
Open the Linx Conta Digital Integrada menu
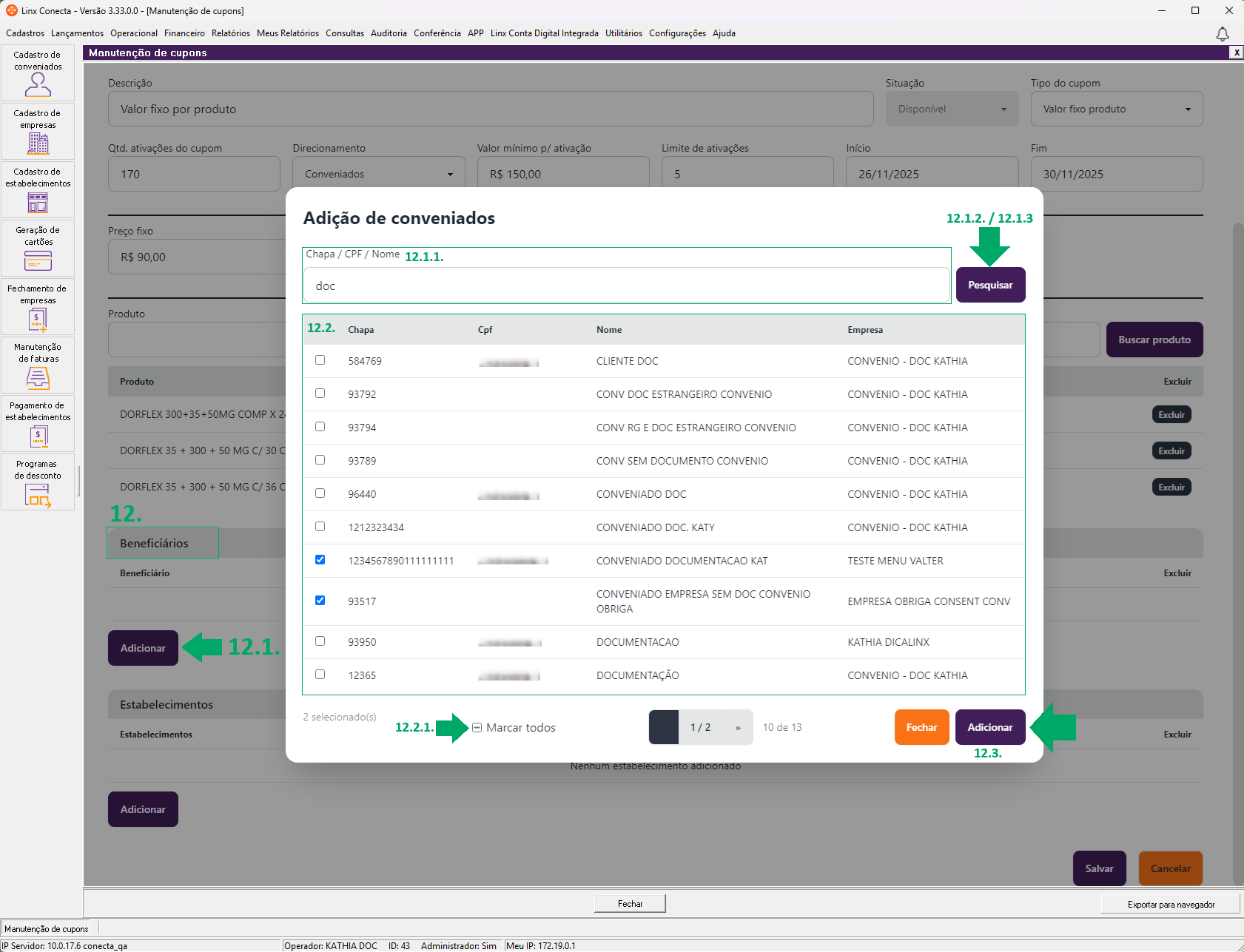pyautogui.click(x=545, y=33)
